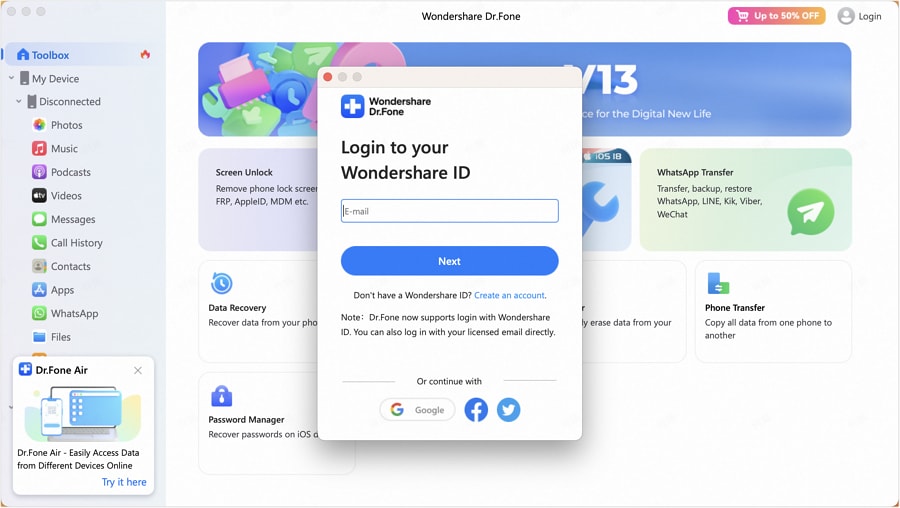Viewport: 900px width, 508px height.
Task: Click the Dr.Fone Air illustration thumbnail
Action: click(83, 413)
